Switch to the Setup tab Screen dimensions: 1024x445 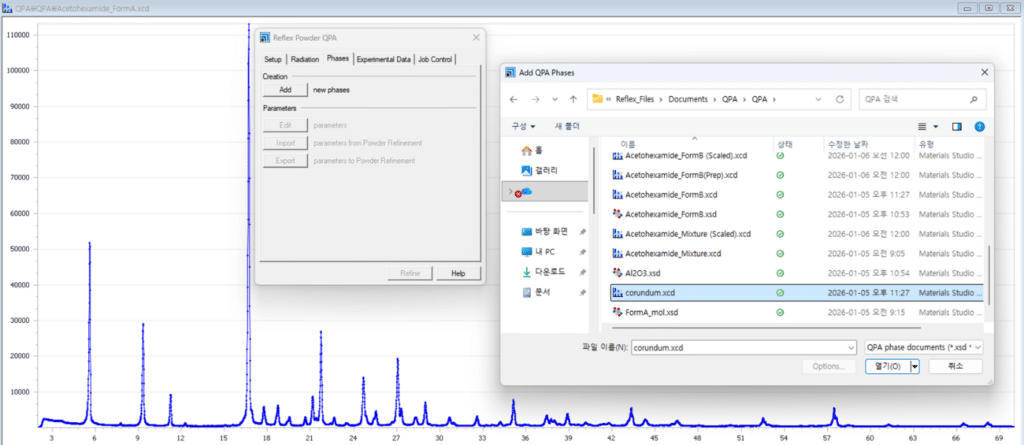pyautogui.click(x=273, y=59)
